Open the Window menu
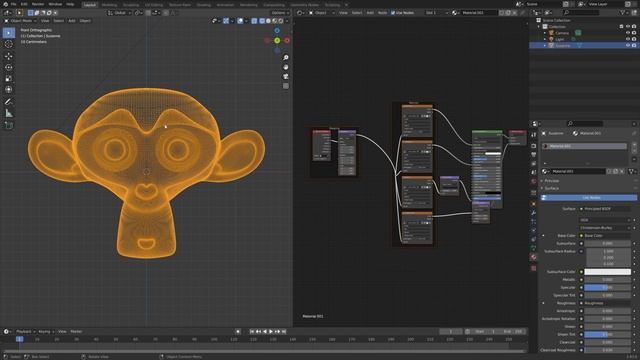The width and height of the screenshot is (640, 360). click(55, 4)
